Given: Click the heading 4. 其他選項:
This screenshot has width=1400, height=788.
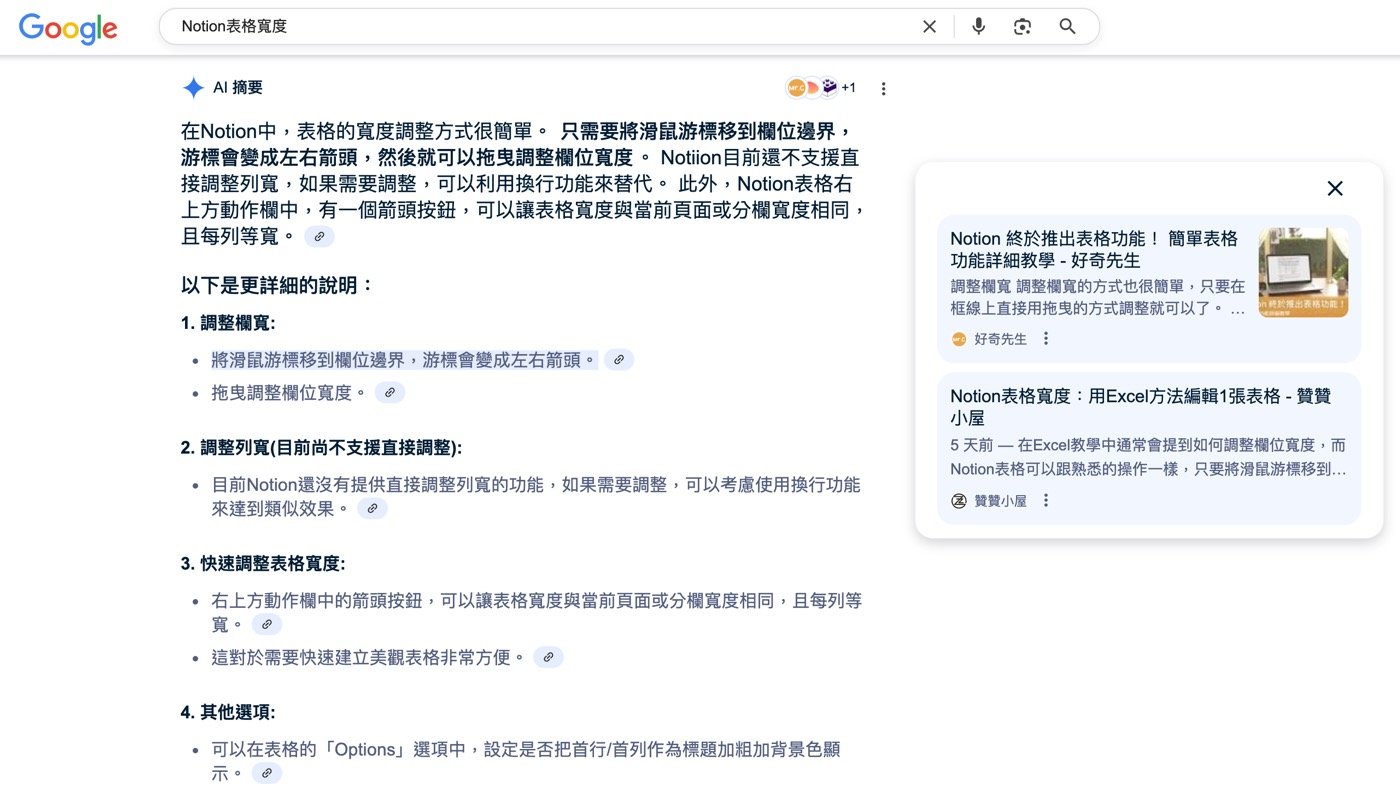Looking at the screenshot, I should [228, 713].
